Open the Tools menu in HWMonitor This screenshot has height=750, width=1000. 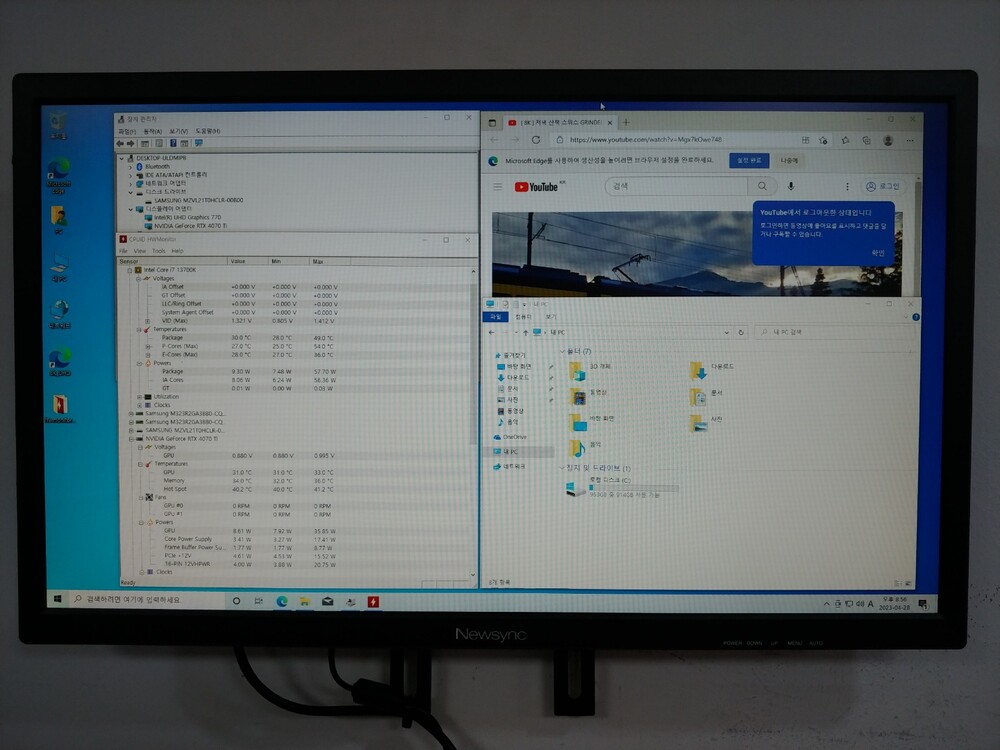tap(158, 251)
